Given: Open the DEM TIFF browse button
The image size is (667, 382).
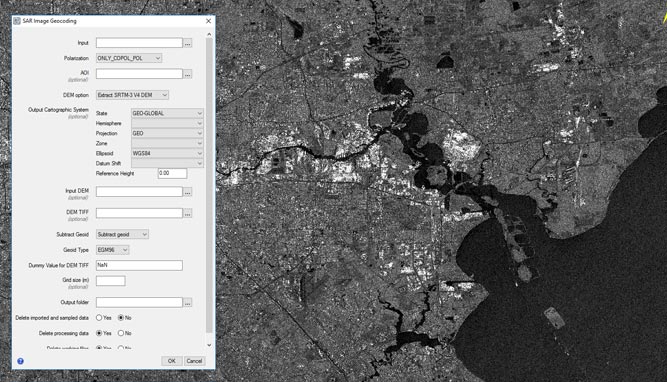Looking at the screenshot, I should click(188, 213).
